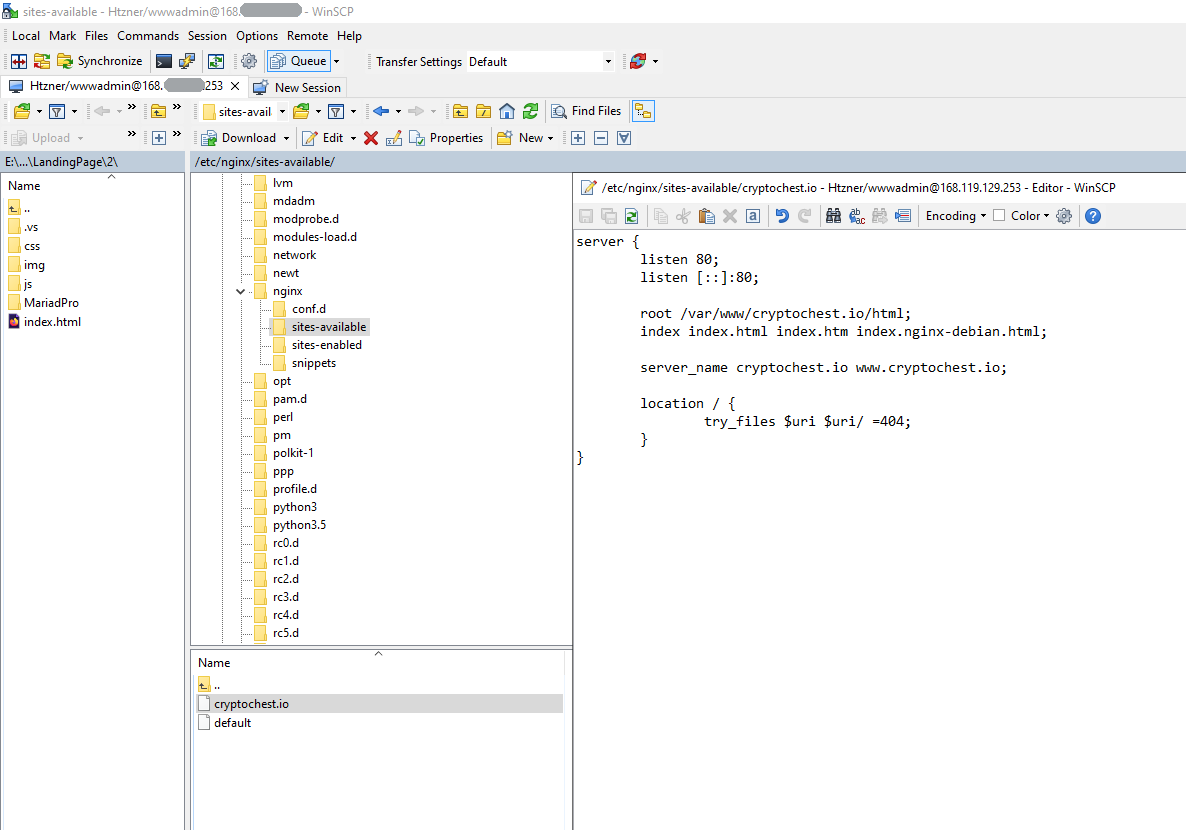This screenshot has height=830, width=1186.
Task: Open Replace text icon in editor
Action: click(x=857, y=216)
